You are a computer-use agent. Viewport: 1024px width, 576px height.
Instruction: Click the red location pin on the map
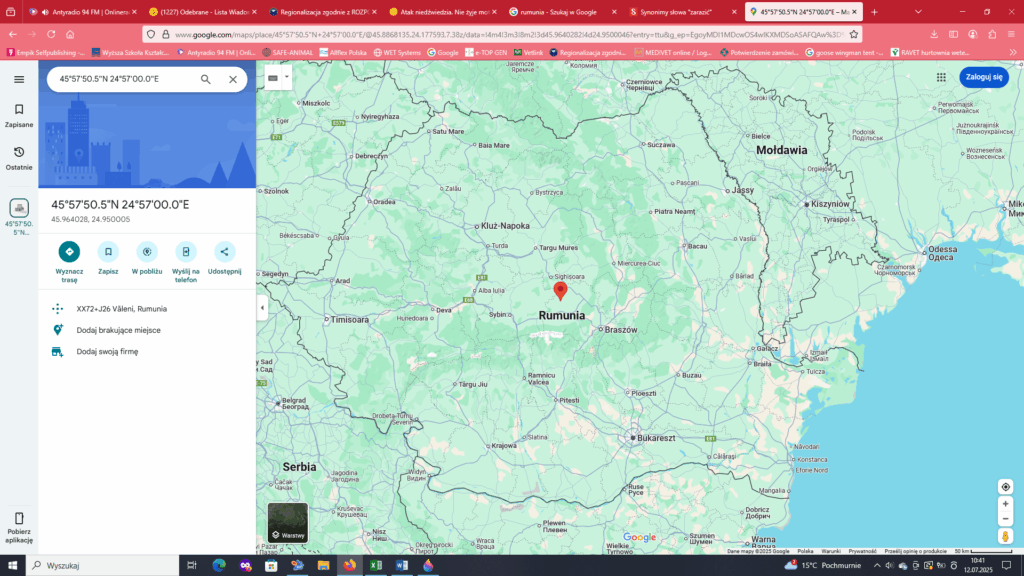(x=560, y=291)
